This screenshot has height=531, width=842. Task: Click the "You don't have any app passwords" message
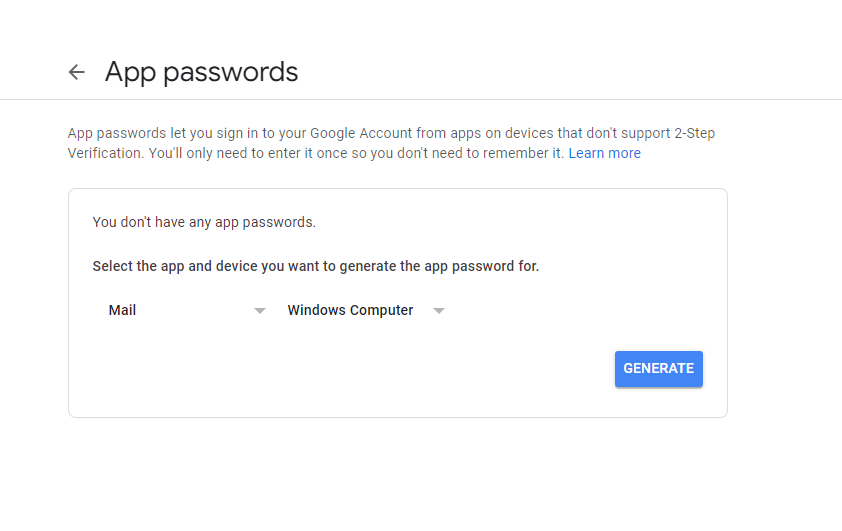coord(204,222)
